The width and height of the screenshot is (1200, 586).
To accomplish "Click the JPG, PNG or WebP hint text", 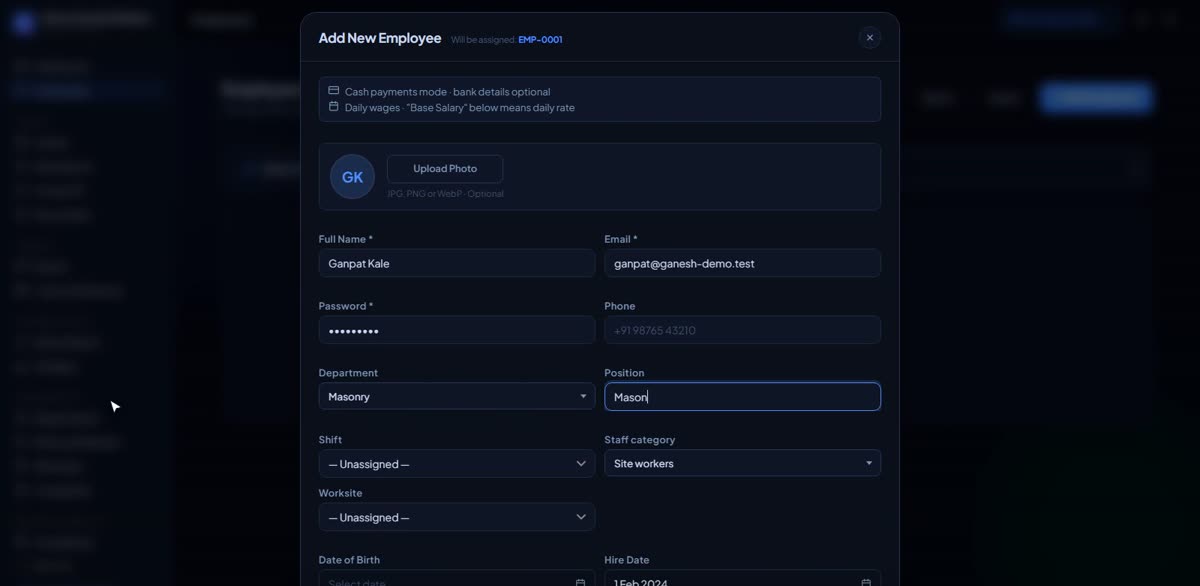I will tap(445, 194).
